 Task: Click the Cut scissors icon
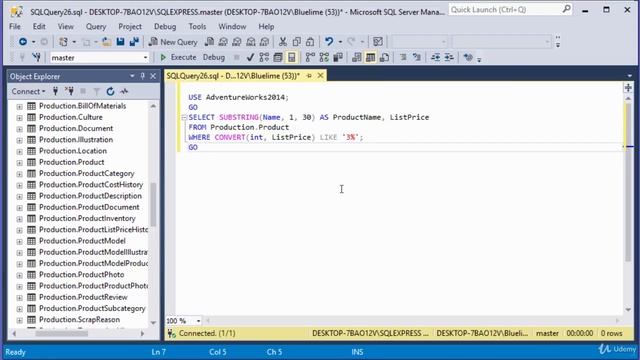282,42
